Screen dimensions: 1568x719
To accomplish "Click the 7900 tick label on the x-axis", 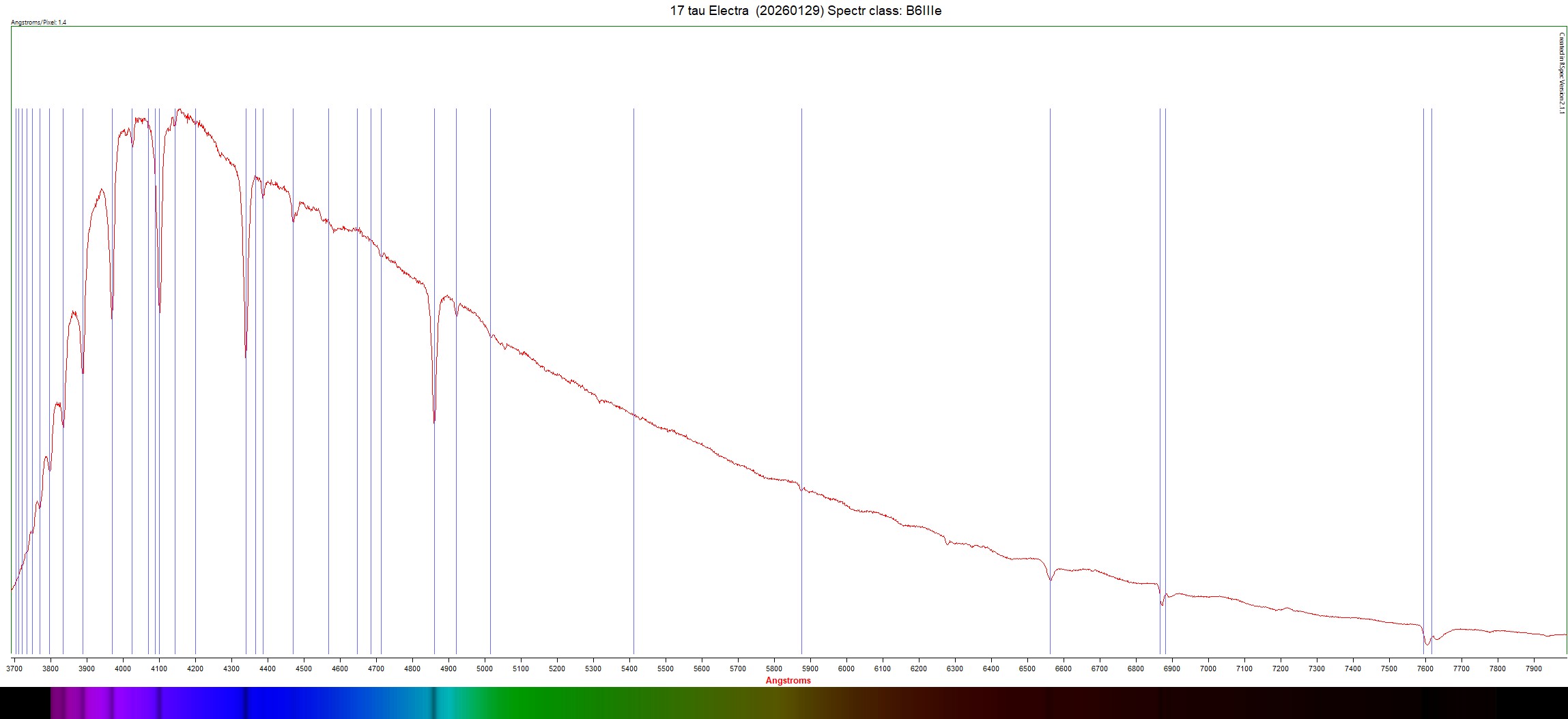I will pyautogui.click(x=1533, y=669).
